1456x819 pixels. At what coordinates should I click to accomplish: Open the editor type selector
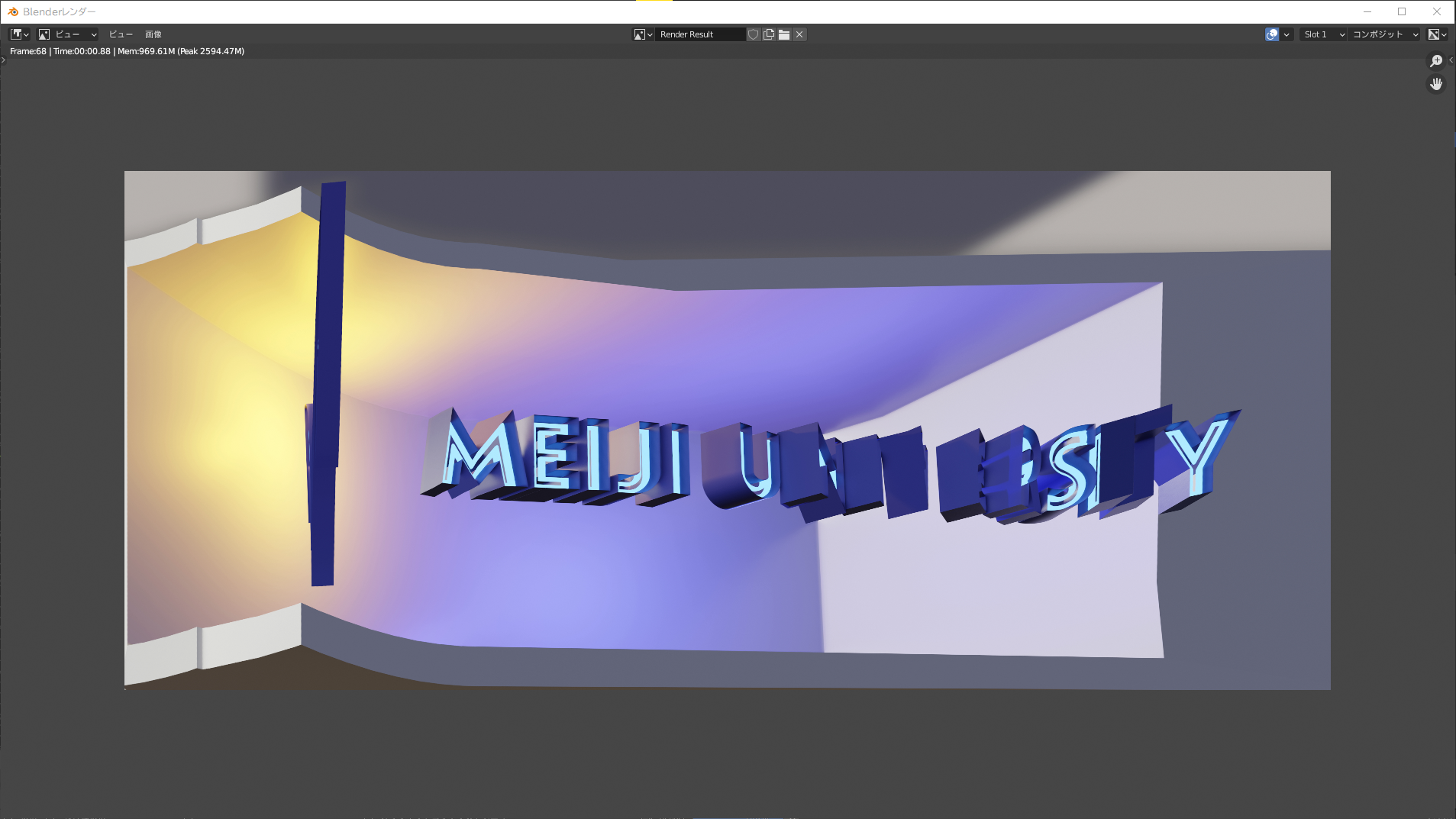pos(19,34)
